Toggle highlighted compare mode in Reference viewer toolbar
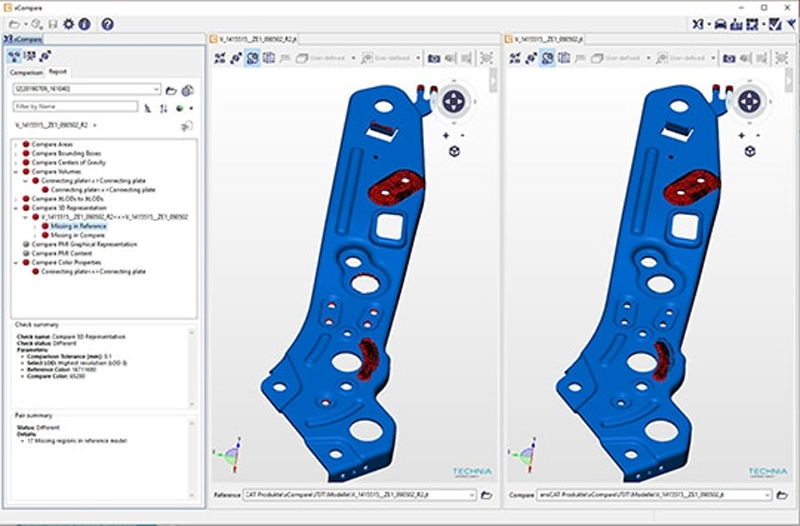Screen dimensions: 800x526 (252, 58)
